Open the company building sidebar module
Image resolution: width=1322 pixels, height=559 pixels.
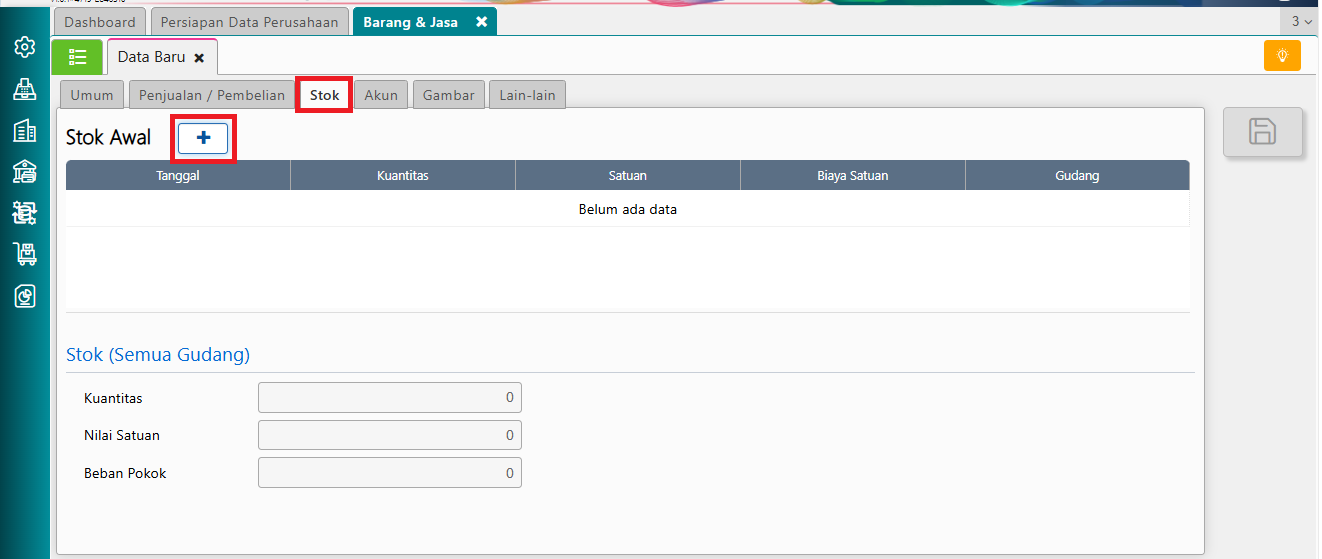point(25,130)
